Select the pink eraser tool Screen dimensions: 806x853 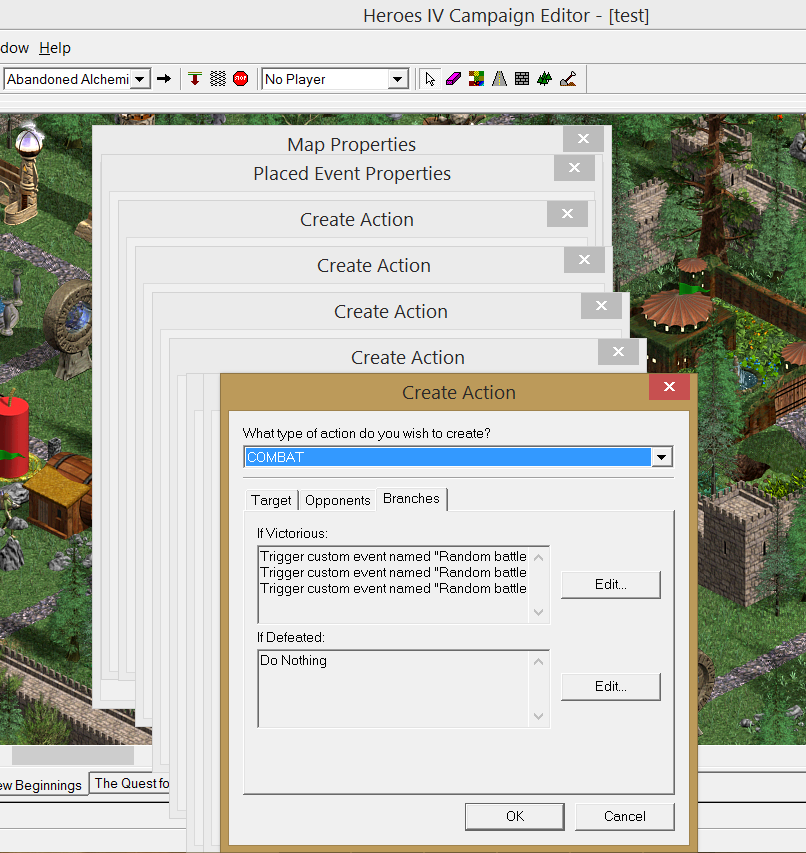coord(453,79)
